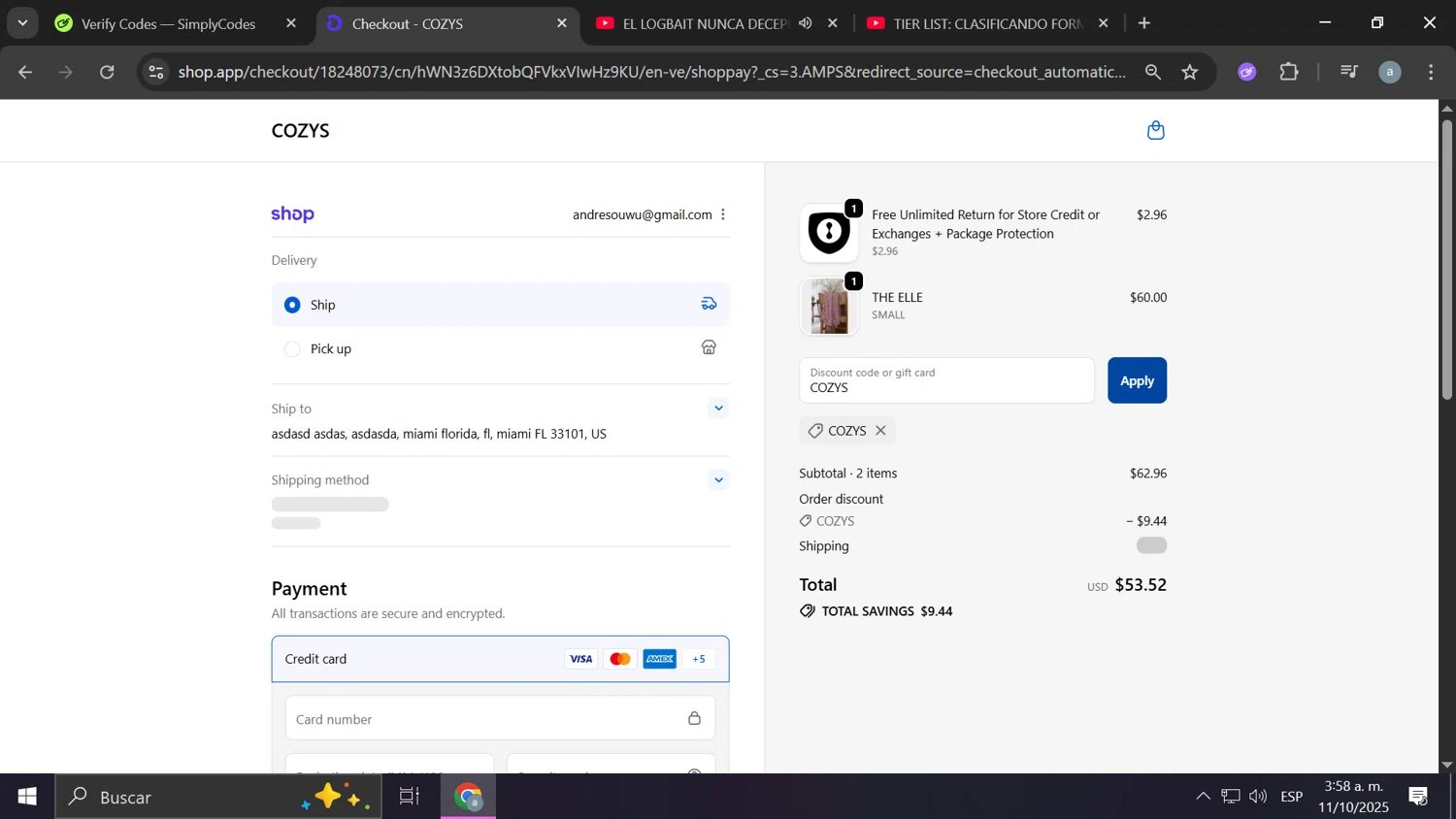1456x819 pixels.
Task: Open the notifications center
Action: (1418, 797)
